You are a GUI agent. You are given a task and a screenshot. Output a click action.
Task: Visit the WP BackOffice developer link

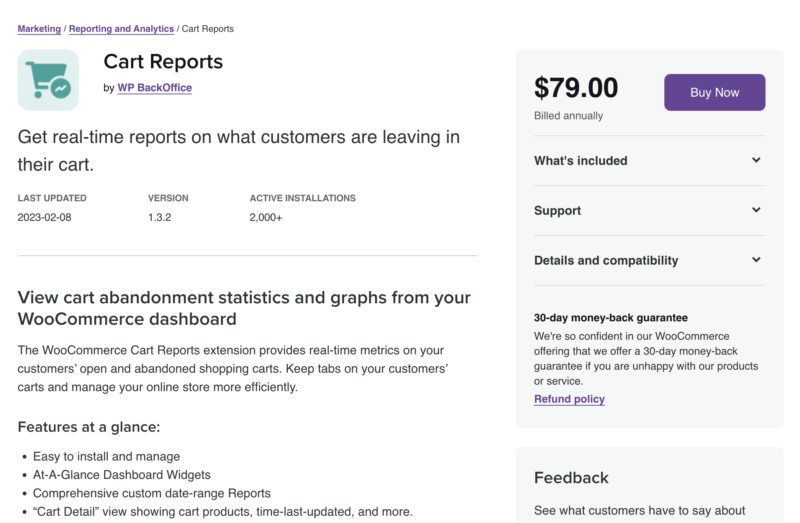155,88
